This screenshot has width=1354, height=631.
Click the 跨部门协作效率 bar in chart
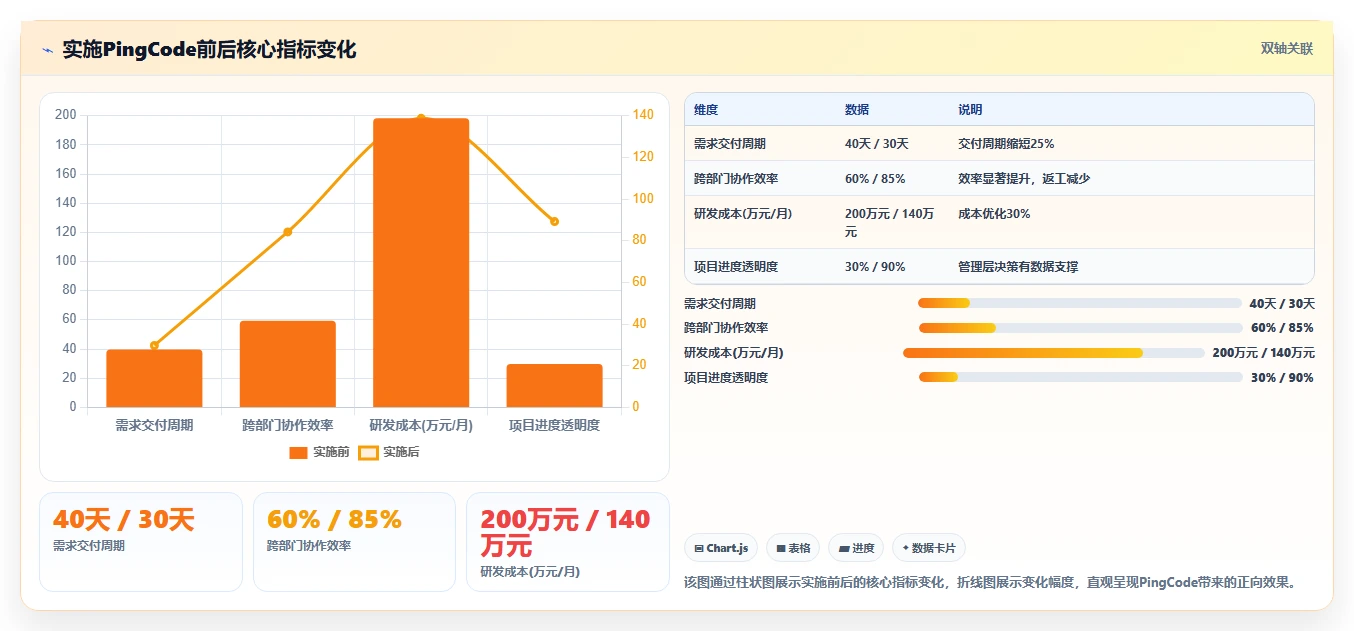(288, 364)
